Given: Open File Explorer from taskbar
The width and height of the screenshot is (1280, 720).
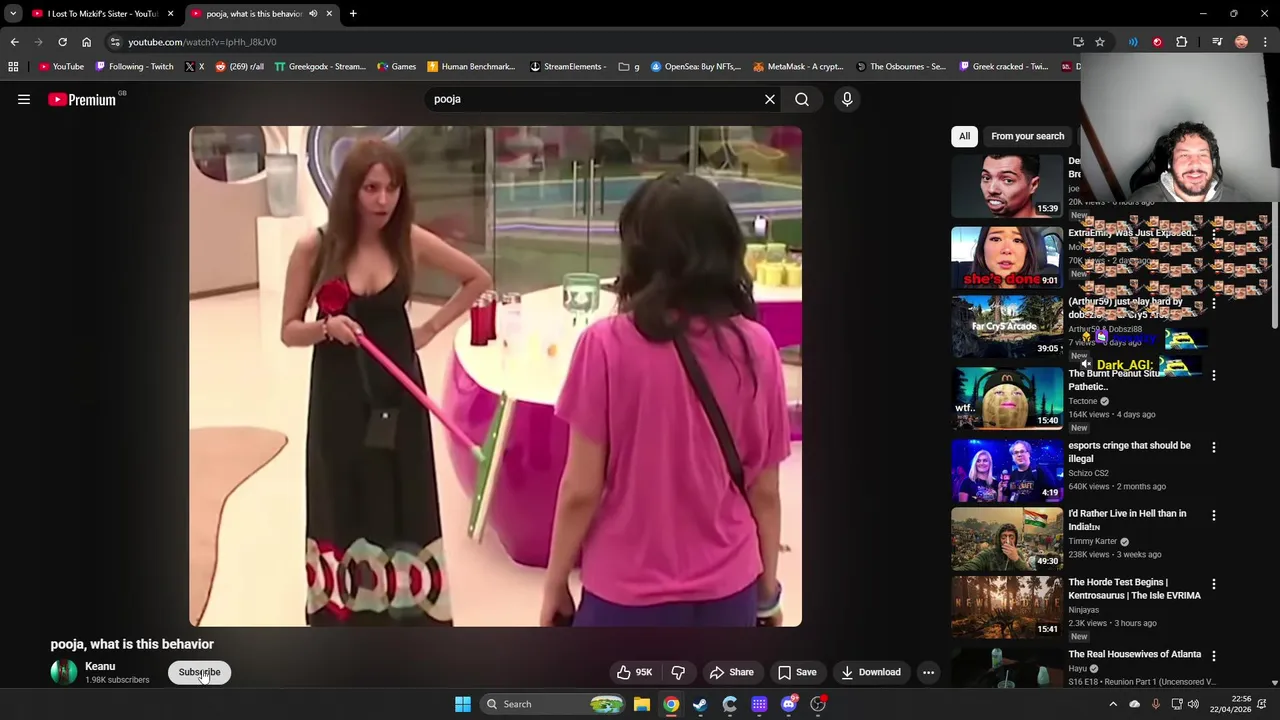Looking at the screenshot, I should click(642, 704).
